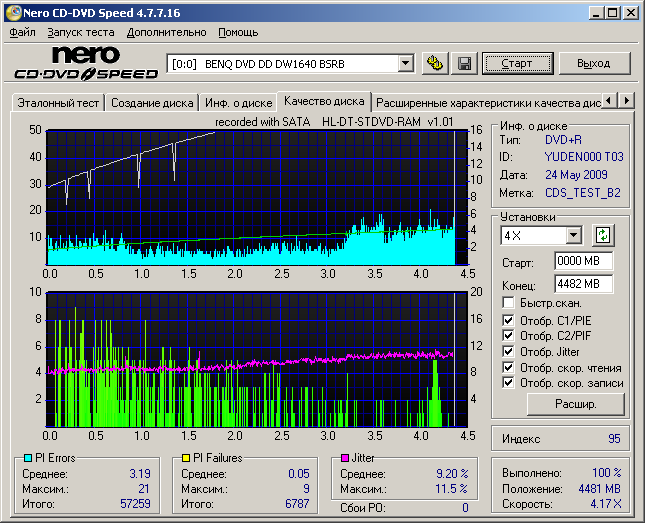Enable the Быстр.скан. quick scan checkbox

coord(508,303)
